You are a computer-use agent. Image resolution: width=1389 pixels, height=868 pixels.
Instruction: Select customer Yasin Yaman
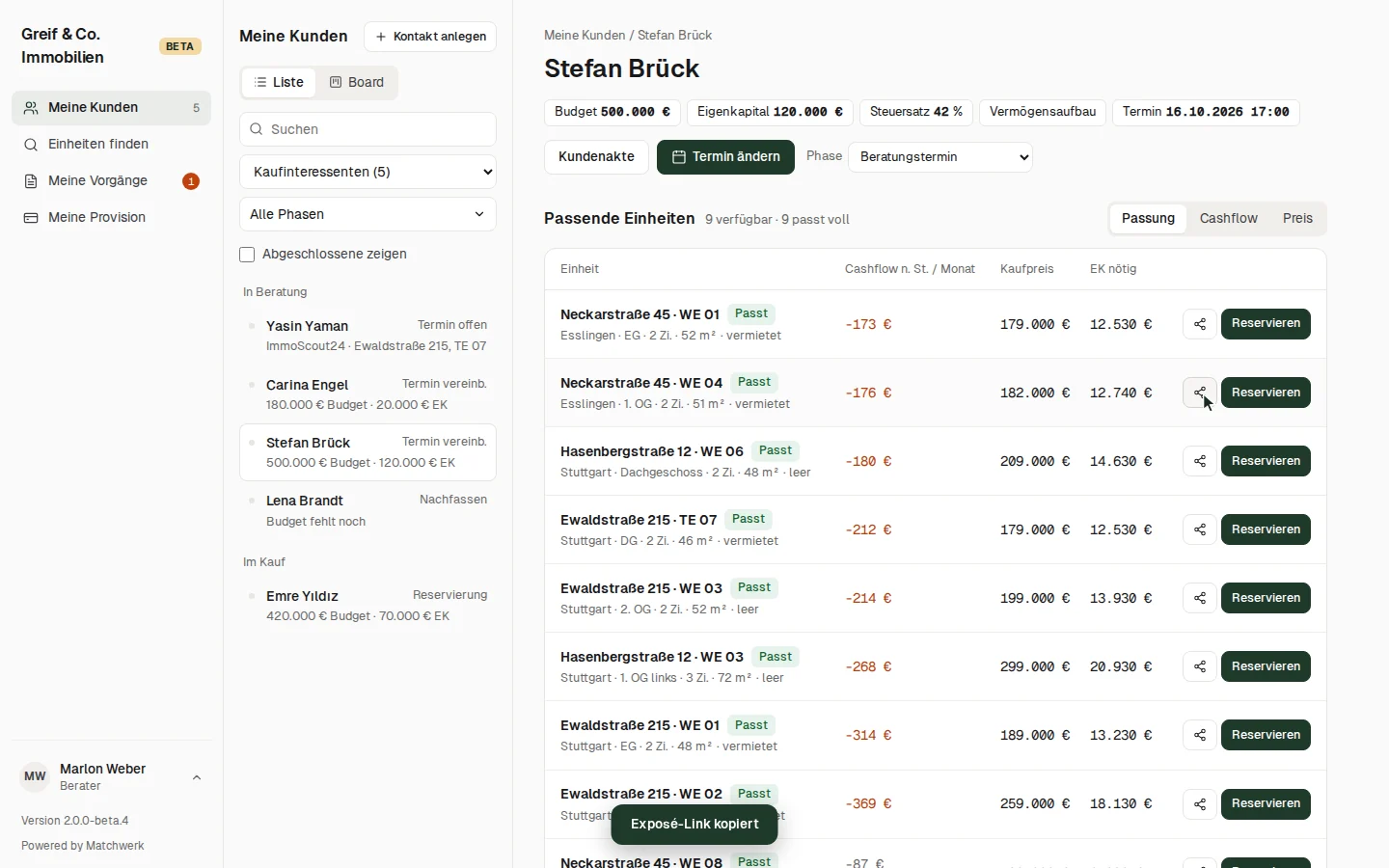click(368, 336)
